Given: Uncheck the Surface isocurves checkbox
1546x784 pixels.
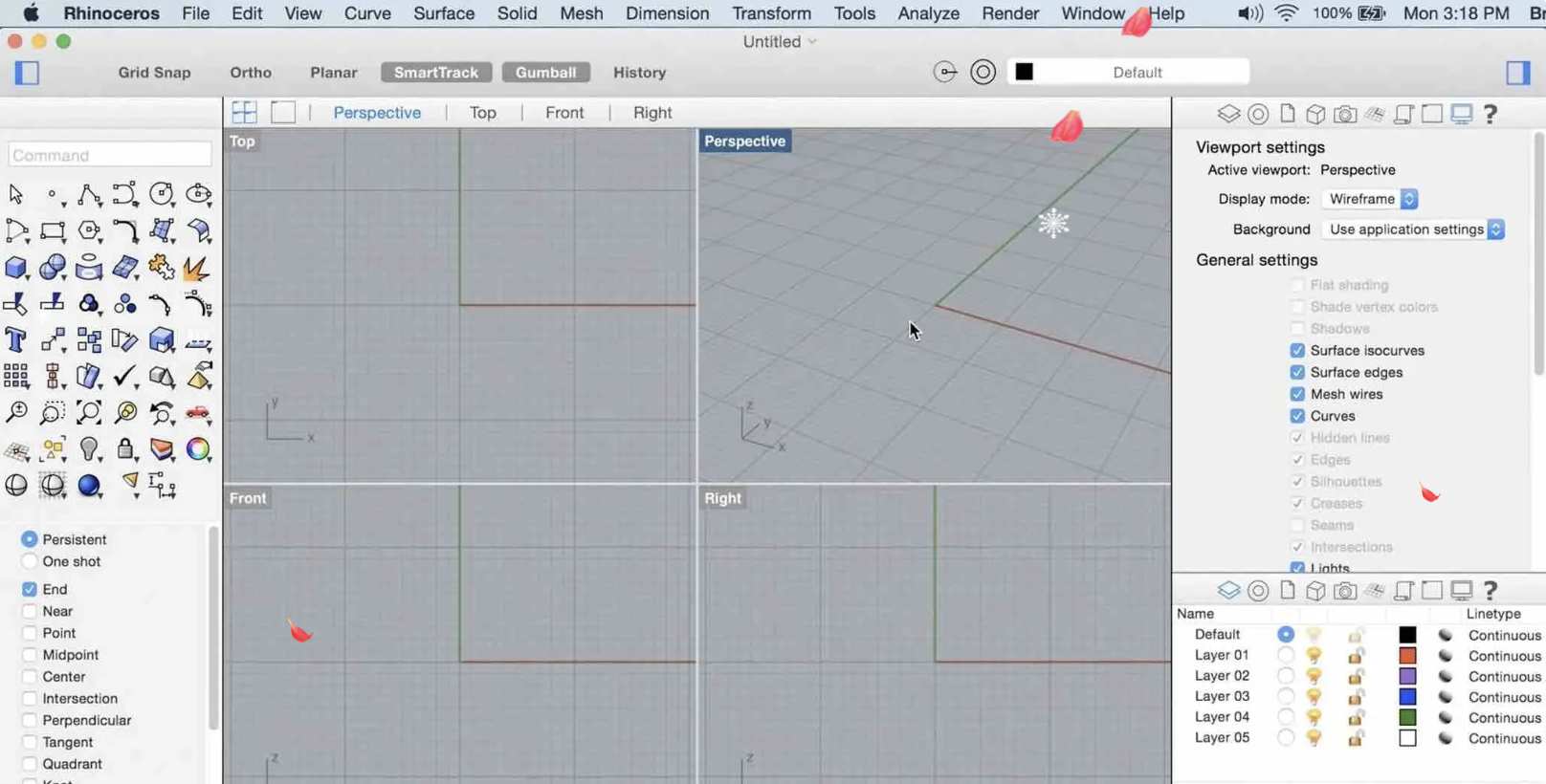Looking at the screenshot, I should 1297,351.
